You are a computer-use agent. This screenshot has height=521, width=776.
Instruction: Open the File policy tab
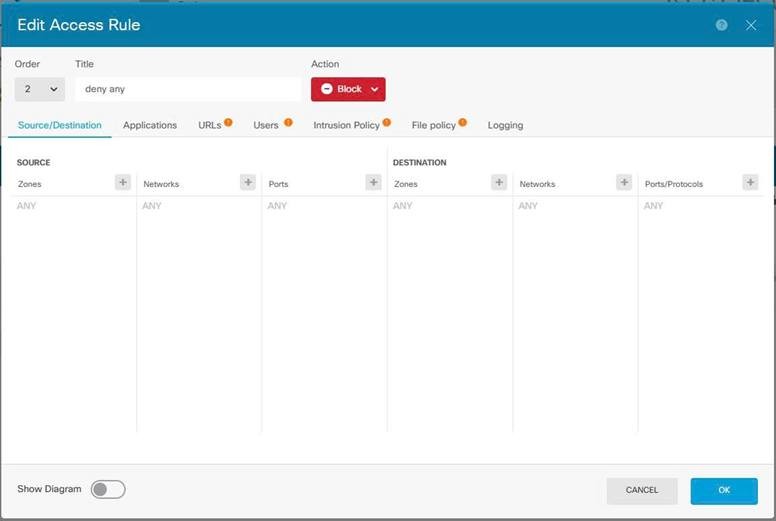coord(434,125)
